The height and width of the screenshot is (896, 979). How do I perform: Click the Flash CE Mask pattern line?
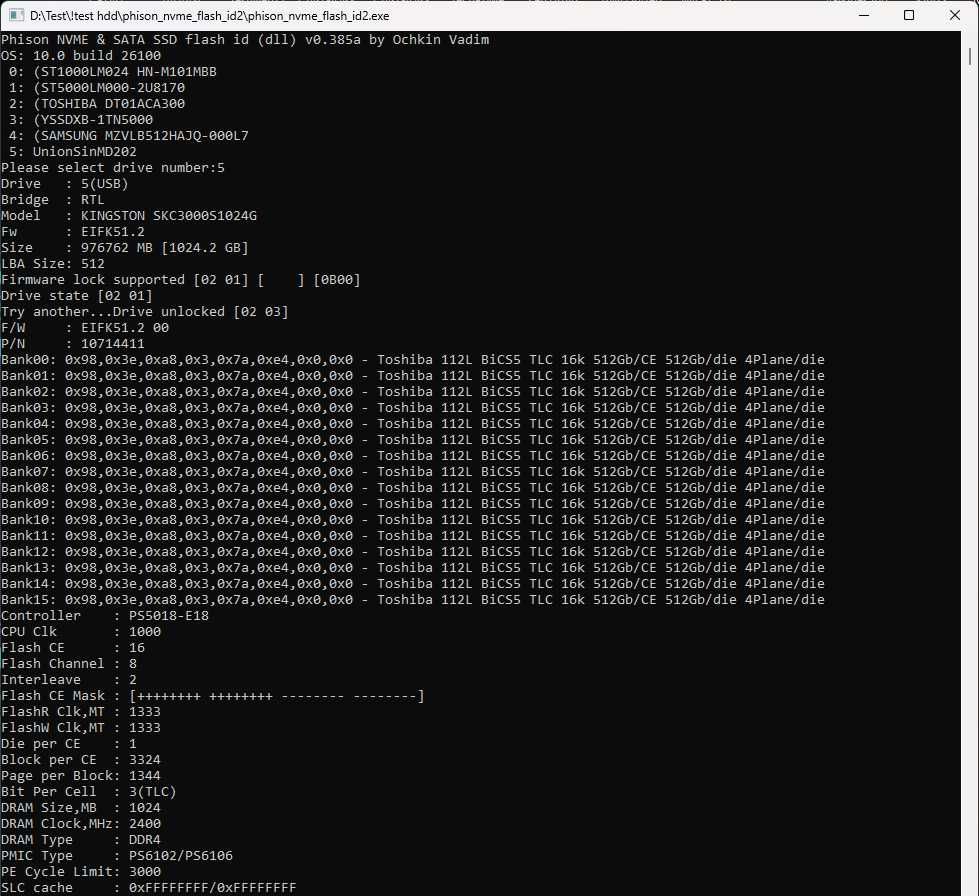213,696
